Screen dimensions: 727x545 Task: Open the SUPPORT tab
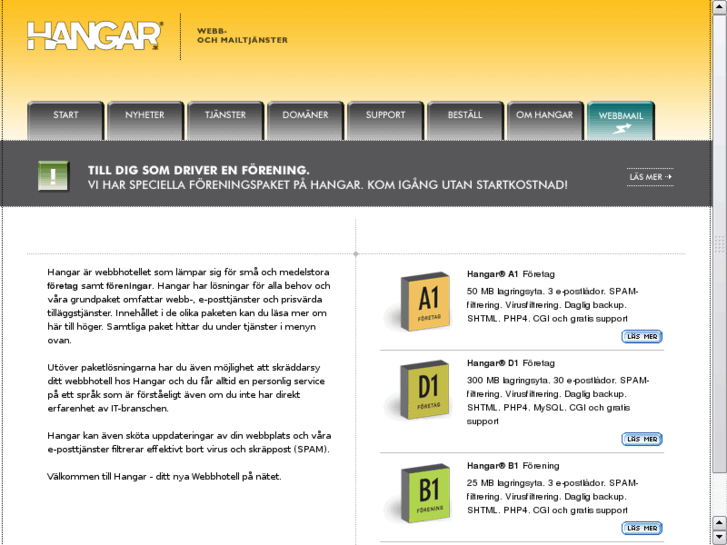pyautogui.click(x=385, y=121)
